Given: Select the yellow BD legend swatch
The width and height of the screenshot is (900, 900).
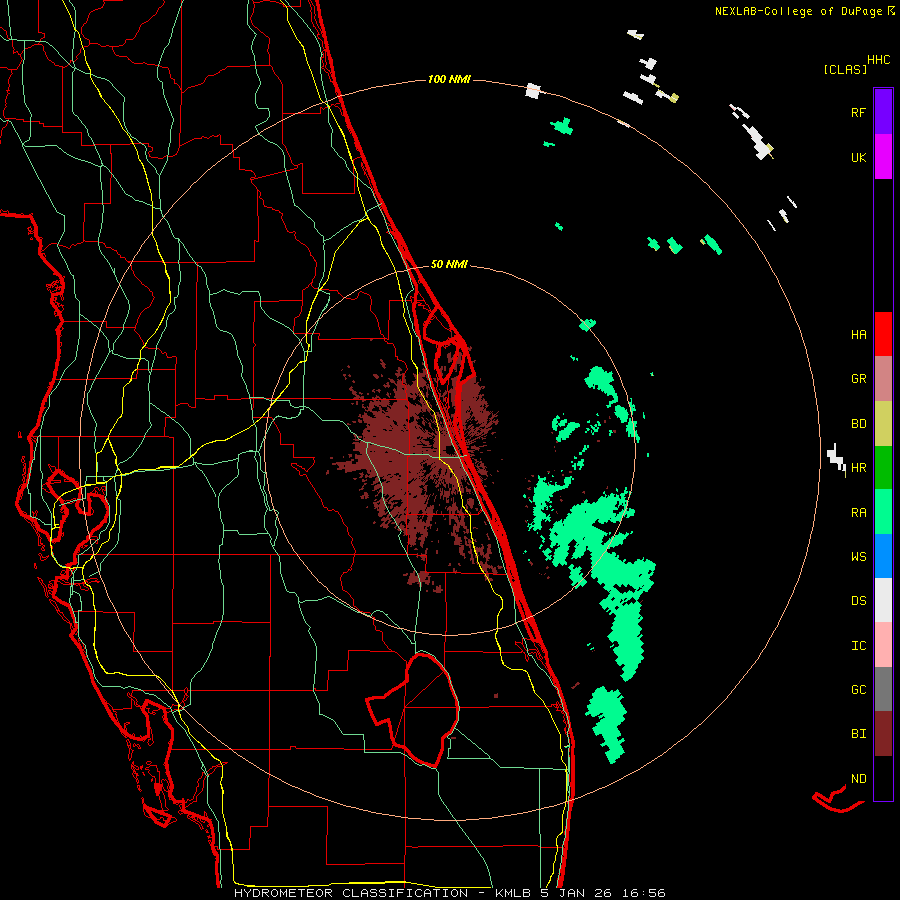Looking at the screenshot, I should [883, 424].
